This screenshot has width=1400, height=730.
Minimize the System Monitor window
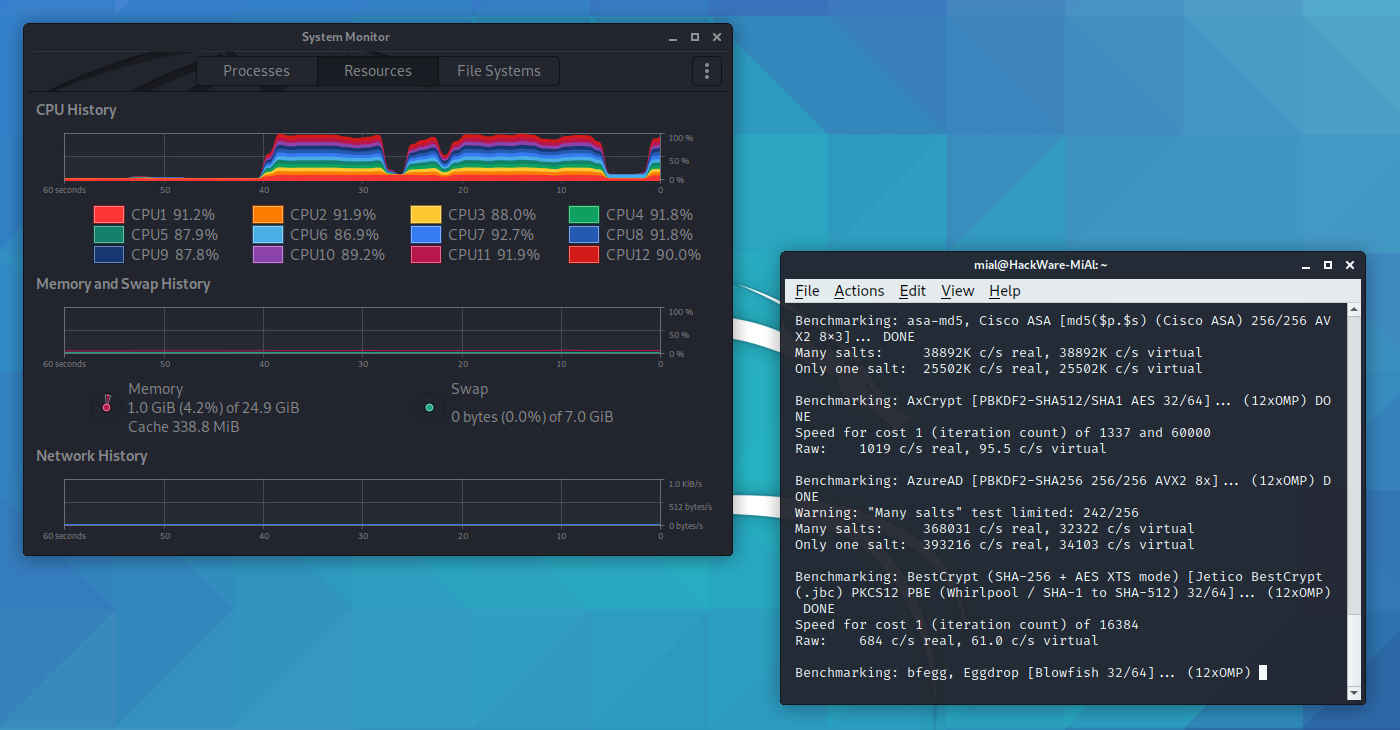tap(673, 37)
